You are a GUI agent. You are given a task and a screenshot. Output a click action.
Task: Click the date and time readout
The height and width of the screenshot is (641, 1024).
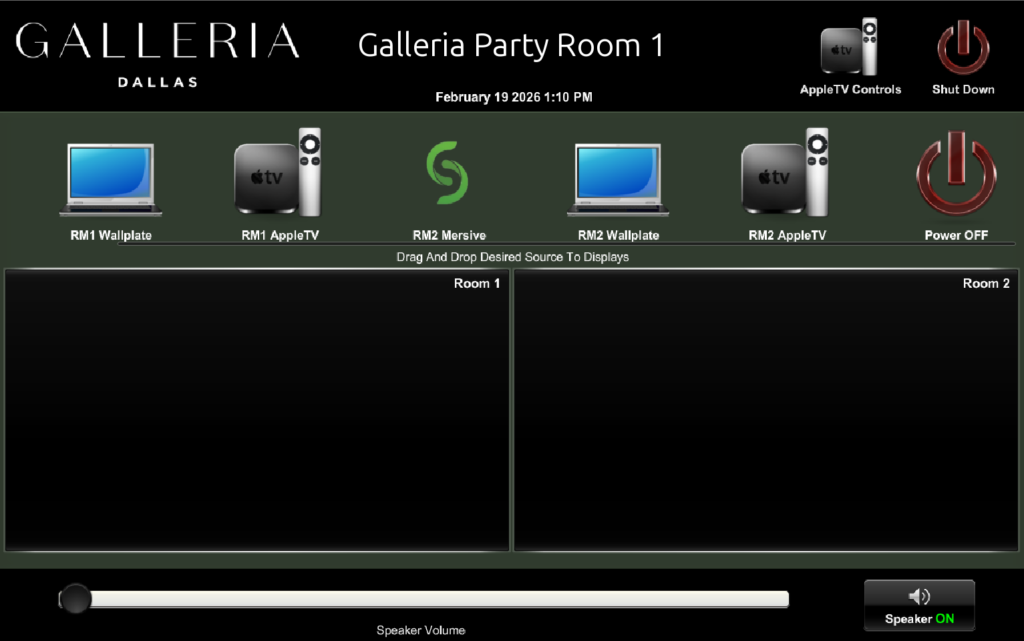pos(513,98)
